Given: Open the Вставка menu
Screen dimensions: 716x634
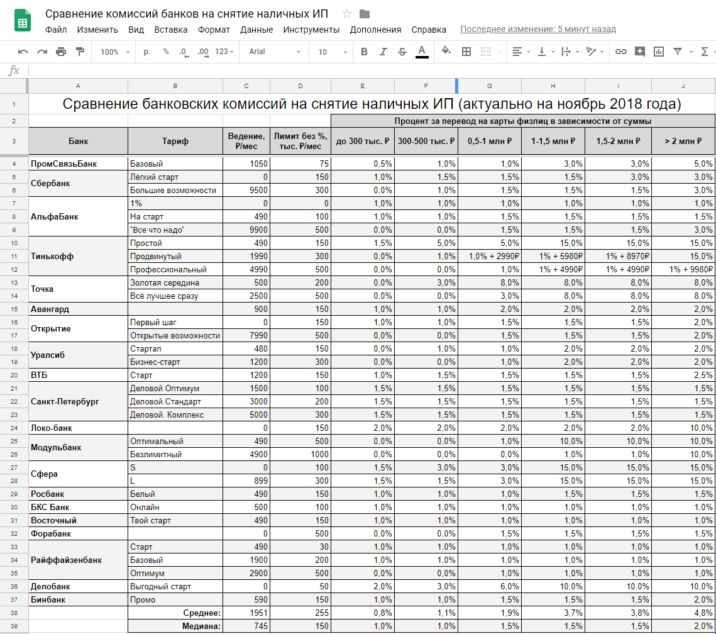Looking at the screenshot, I should [x=170, y=30].
